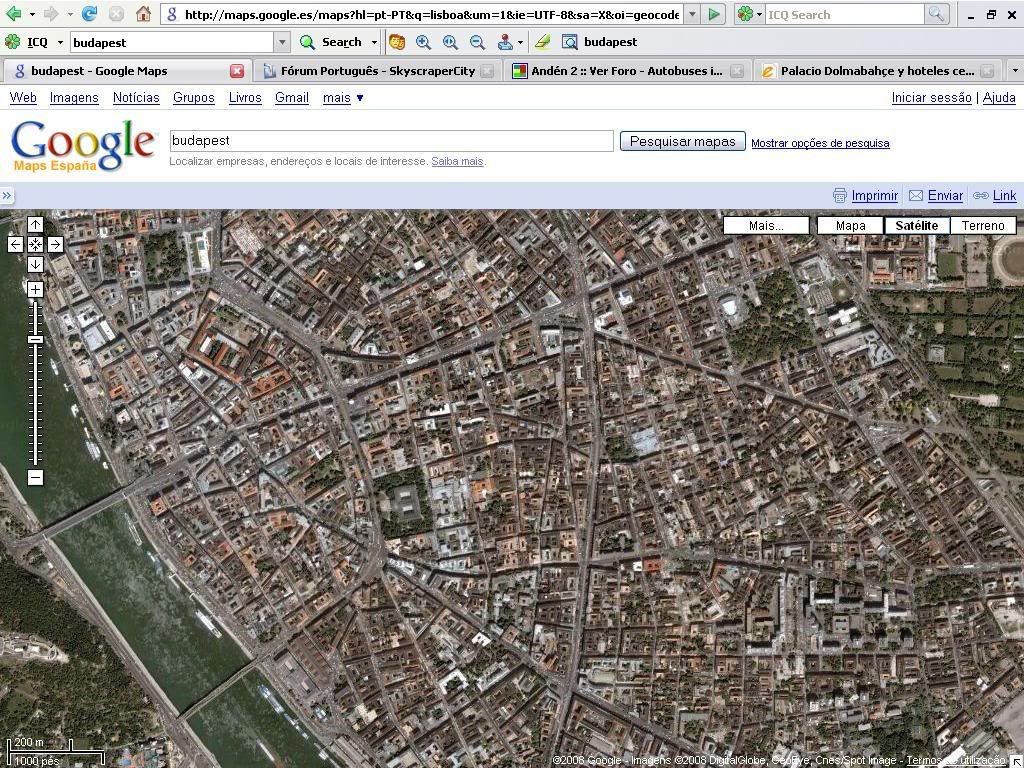Click the map zoom slider handle
Screen dimensions: 1024x768
(x=35, y=340)
